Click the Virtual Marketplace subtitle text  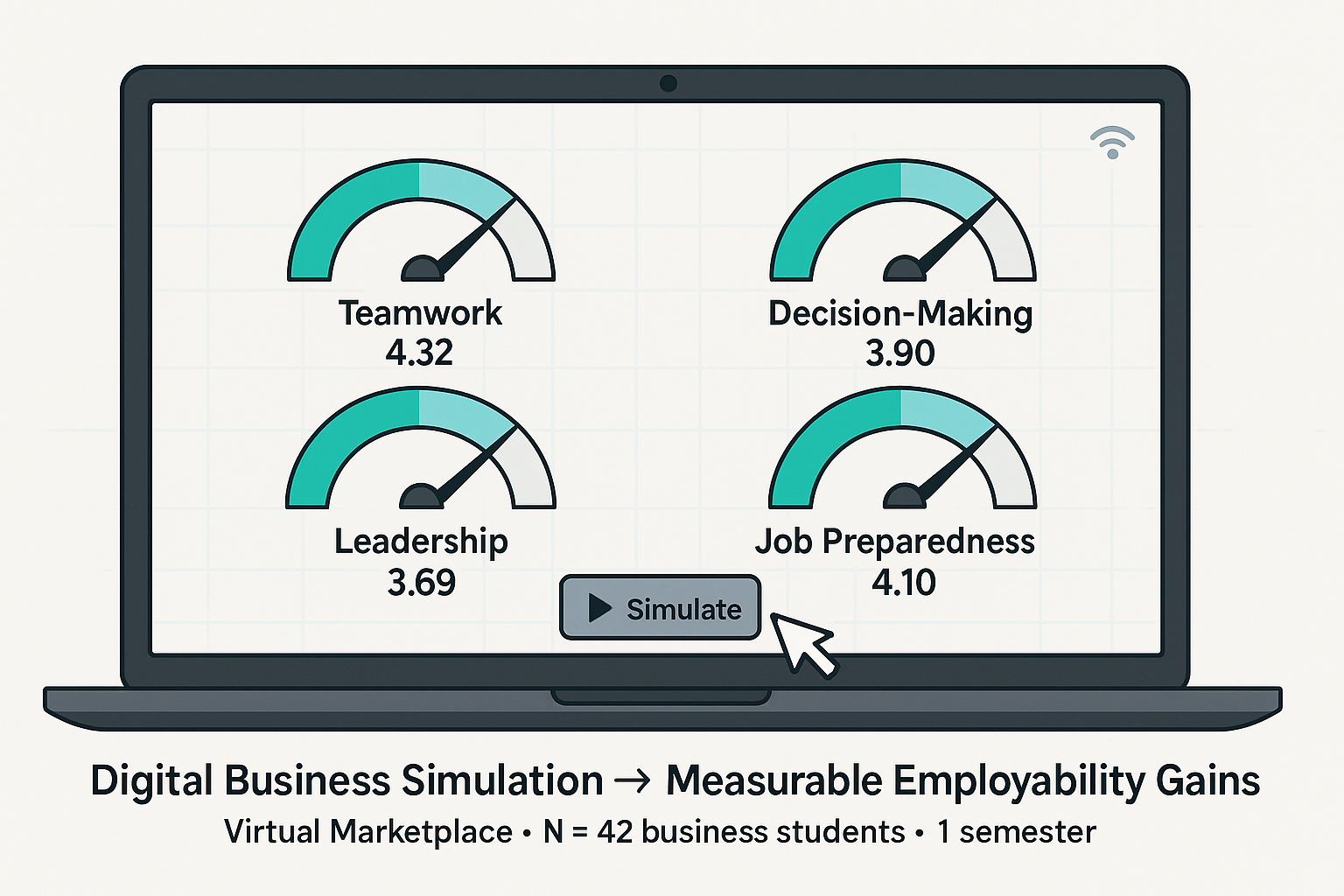(x=368, y=831)
